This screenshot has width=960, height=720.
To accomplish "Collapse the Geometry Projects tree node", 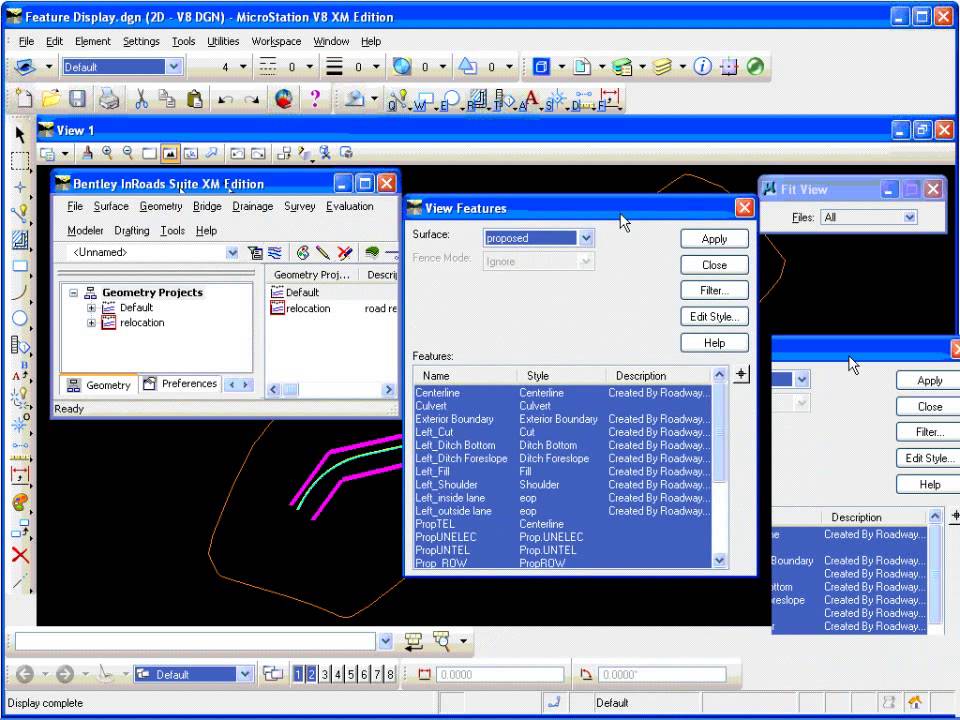I will (73, 293).
